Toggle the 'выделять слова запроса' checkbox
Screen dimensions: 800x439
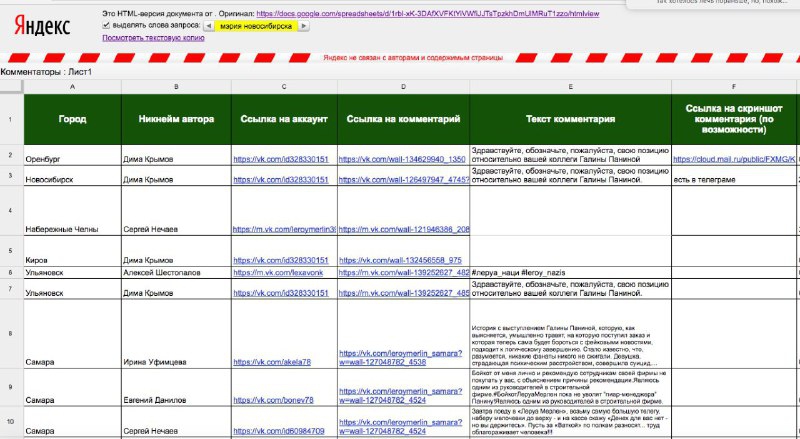coord(106,25)
